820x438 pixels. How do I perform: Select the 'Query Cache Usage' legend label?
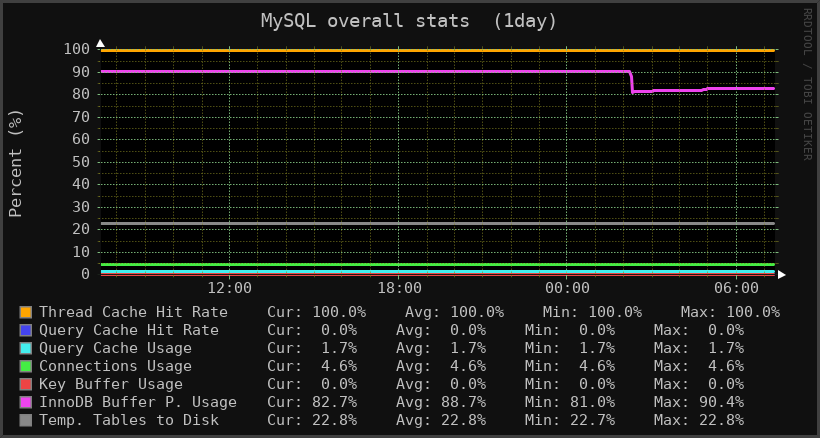coord(115,348)
